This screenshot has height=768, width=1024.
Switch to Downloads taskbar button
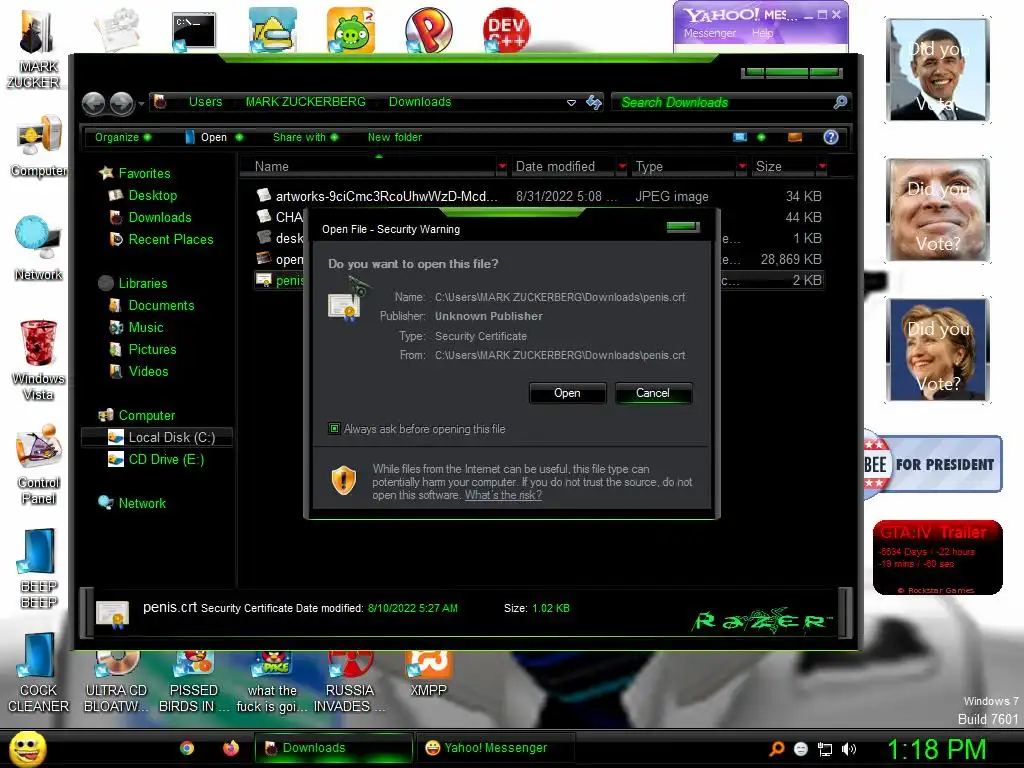click(x=334, y=748)
